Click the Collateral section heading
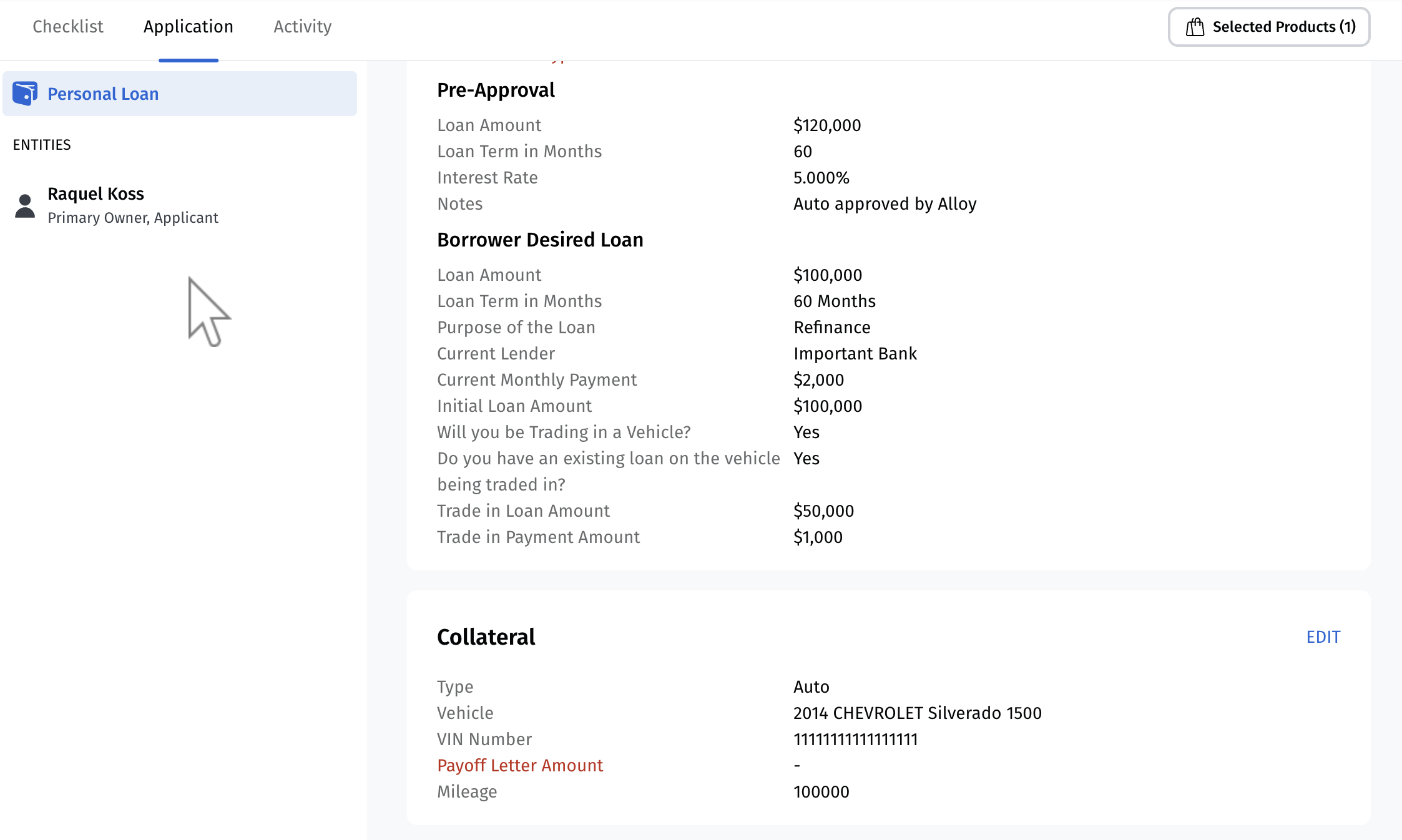Viewport: 1402px width, 840px height. (486, 637)
